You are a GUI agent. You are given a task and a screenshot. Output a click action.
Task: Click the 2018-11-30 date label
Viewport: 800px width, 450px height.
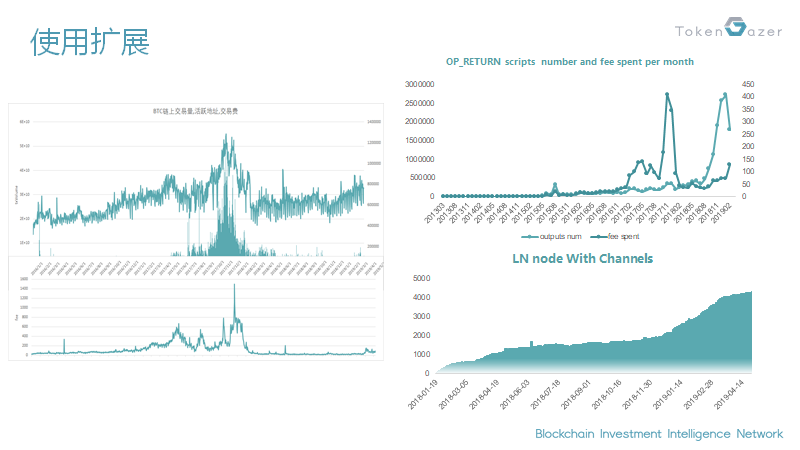pyautogui.click(x=637, y=394)
